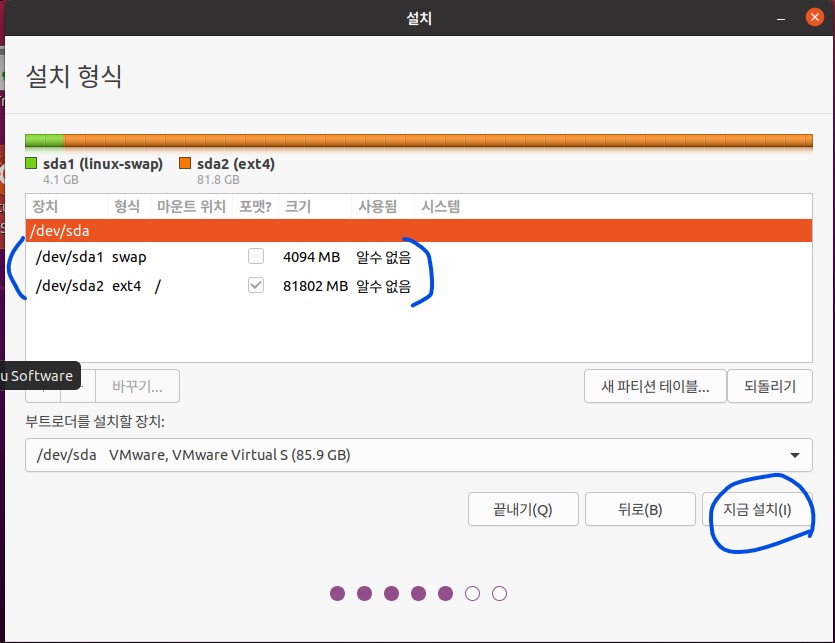Viewport: 835px width, 643px height.
Task: Click orange ext4 segment in partition bar
Action: (x=438, y=141)
